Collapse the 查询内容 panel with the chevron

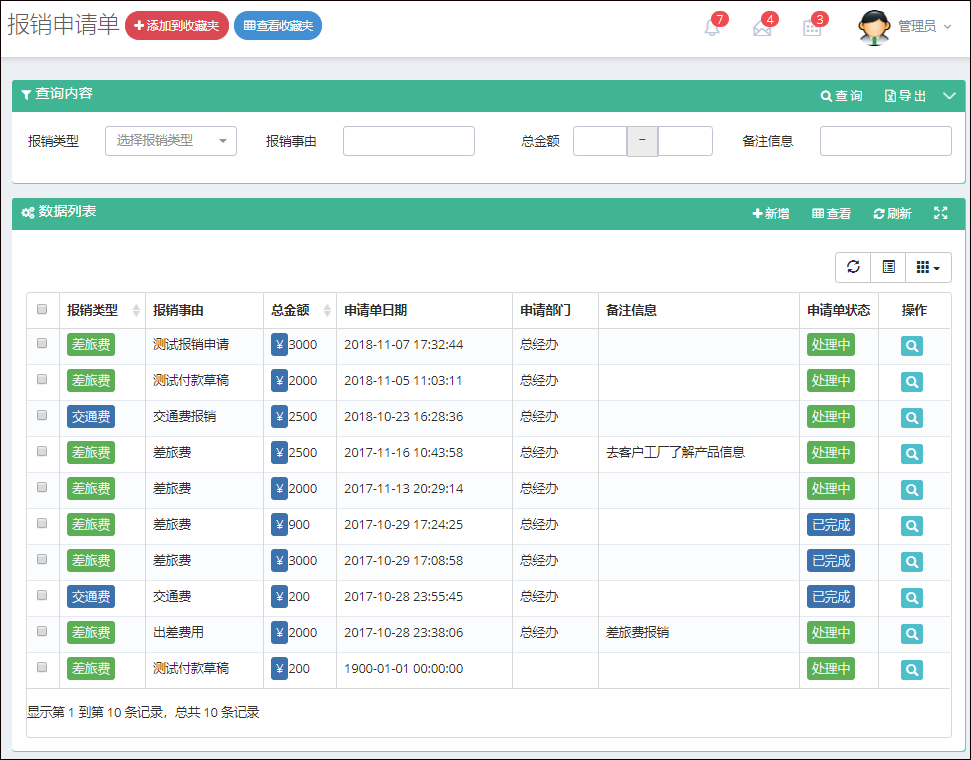click(x=949, y=95)
